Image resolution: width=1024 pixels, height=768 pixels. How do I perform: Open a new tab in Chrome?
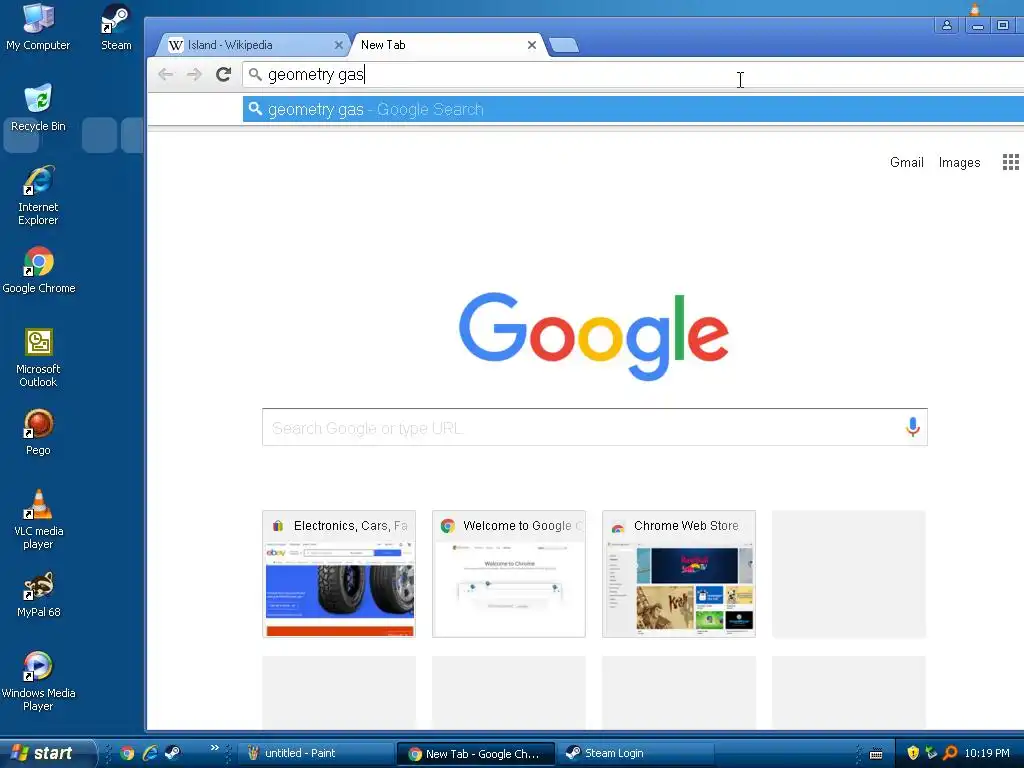coord(564,45)
